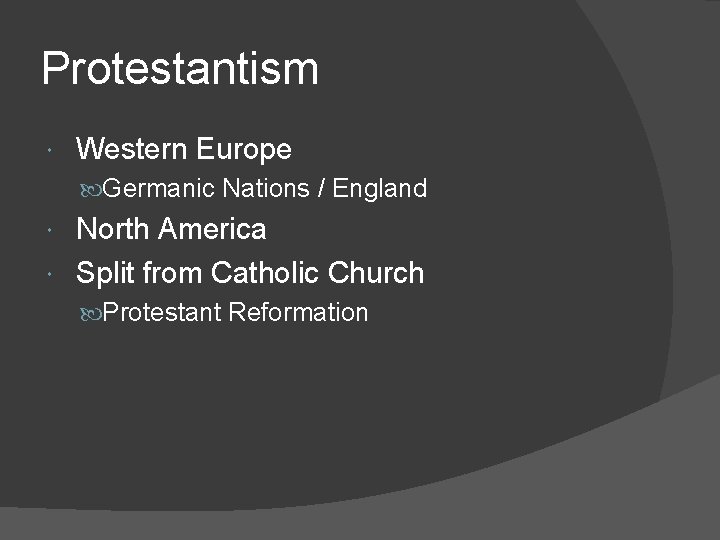Image resolution: width=720 pixels, height=540 pixels.
Task: Click the word Protestant in sub-bullet
Action: pos(161,313)
